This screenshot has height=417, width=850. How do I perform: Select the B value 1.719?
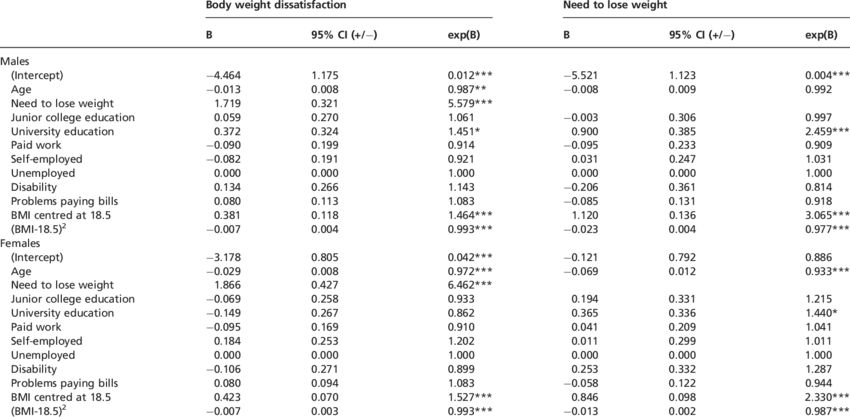click(222, 103)
